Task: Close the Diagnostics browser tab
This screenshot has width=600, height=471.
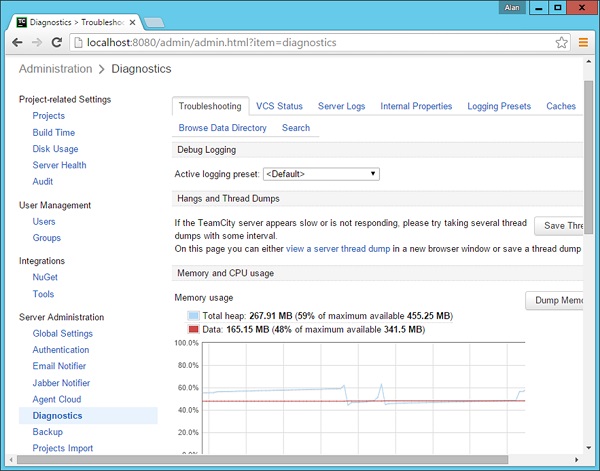Action: pos(132,23)
